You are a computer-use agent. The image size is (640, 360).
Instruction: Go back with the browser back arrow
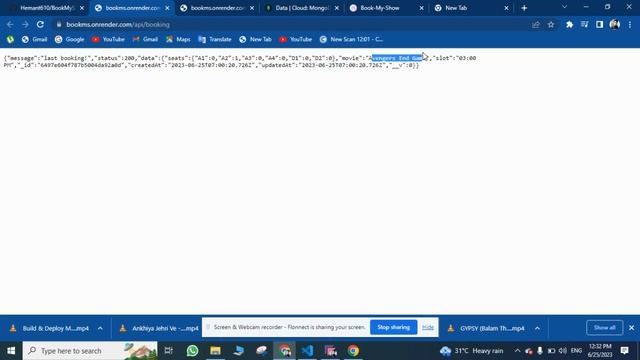[10, 24]
